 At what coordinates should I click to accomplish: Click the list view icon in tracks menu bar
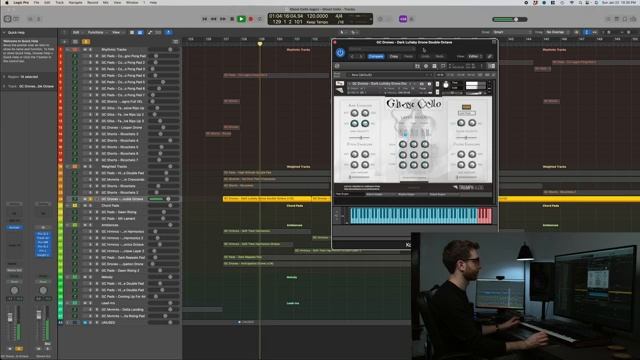pos(132,32)
